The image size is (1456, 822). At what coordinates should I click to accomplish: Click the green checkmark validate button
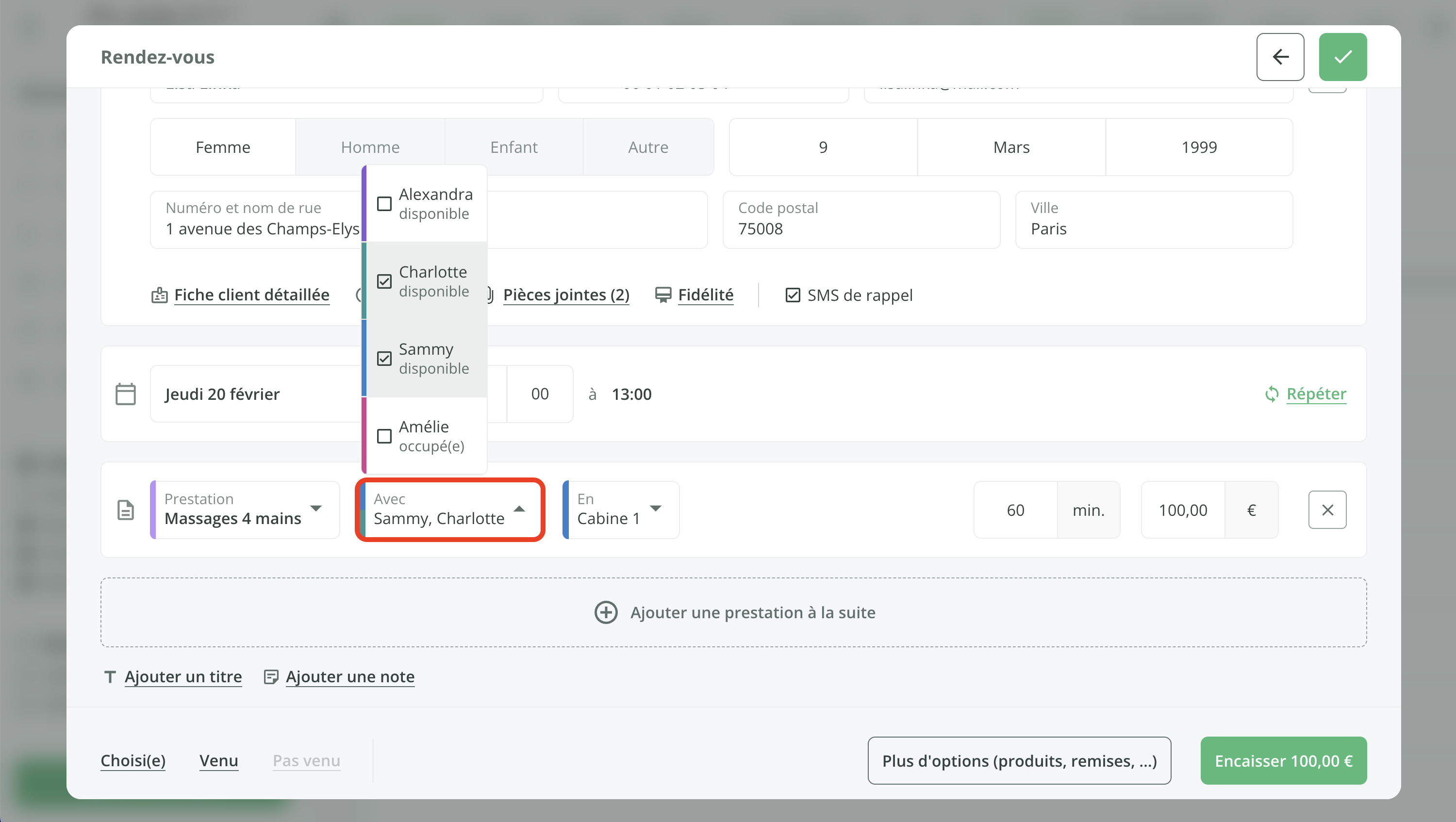coord(1342,57)
